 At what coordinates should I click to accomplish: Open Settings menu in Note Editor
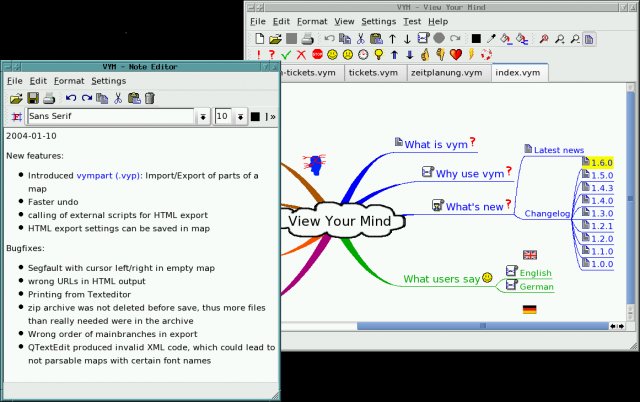(x=109, y=81)
